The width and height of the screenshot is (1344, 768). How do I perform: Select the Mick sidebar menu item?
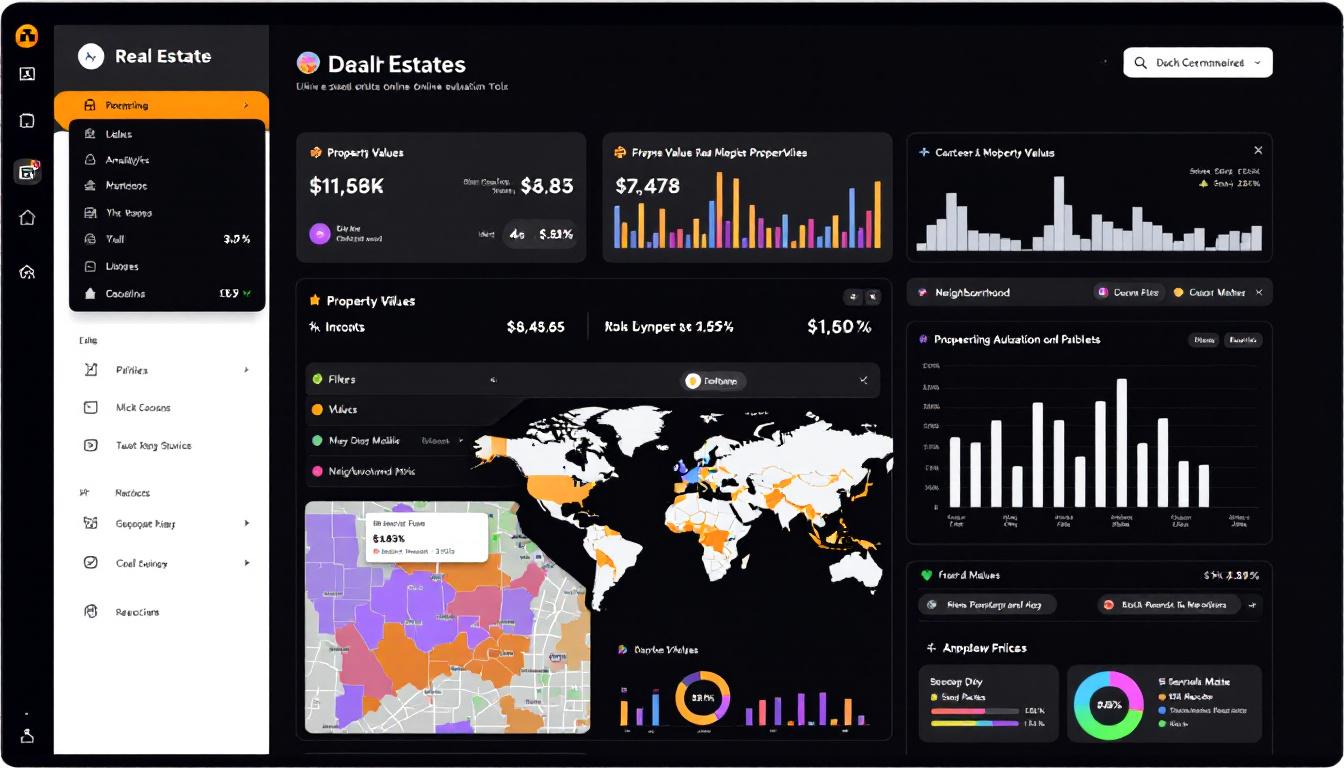[142, 408]
